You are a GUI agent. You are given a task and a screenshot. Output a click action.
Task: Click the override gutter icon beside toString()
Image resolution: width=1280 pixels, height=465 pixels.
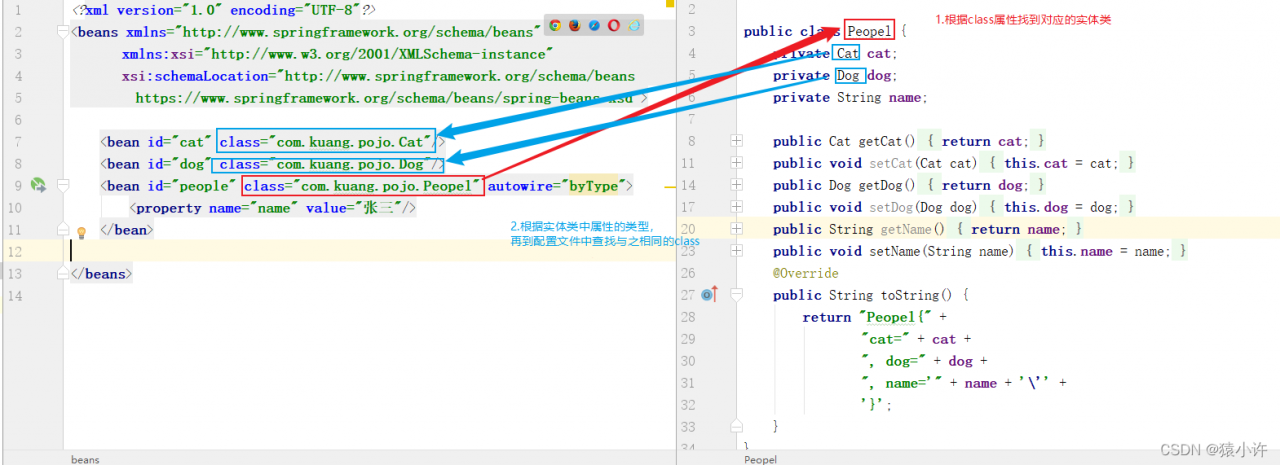[x=710, y=295]
